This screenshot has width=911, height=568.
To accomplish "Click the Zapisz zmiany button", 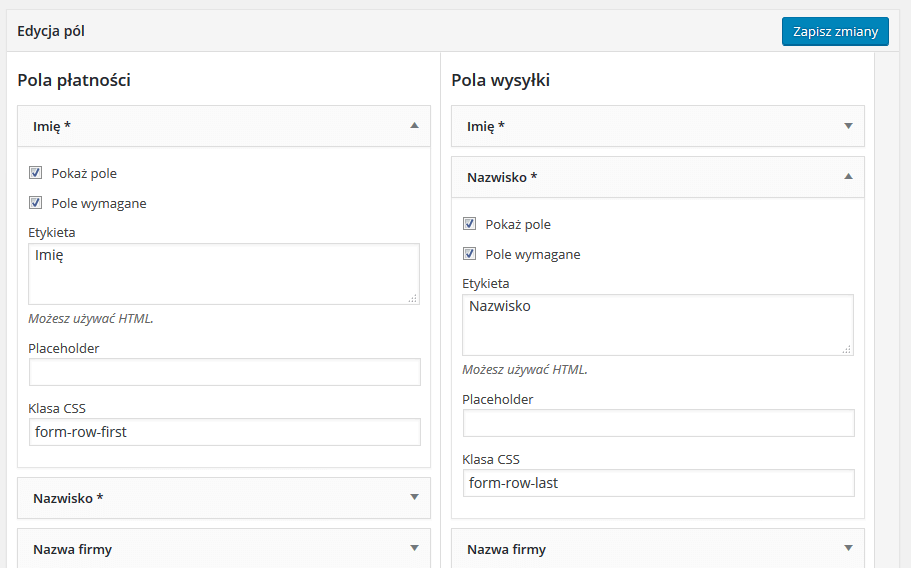I will [835, 31].
